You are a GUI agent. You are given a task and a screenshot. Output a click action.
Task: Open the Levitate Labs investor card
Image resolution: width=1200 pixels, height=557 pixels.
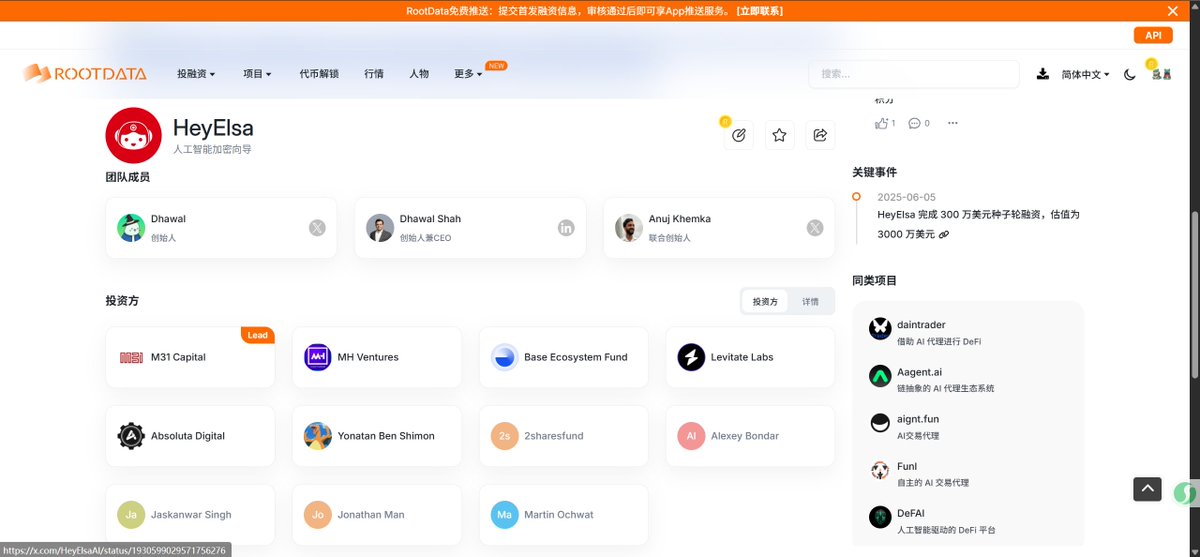[750, 357]
